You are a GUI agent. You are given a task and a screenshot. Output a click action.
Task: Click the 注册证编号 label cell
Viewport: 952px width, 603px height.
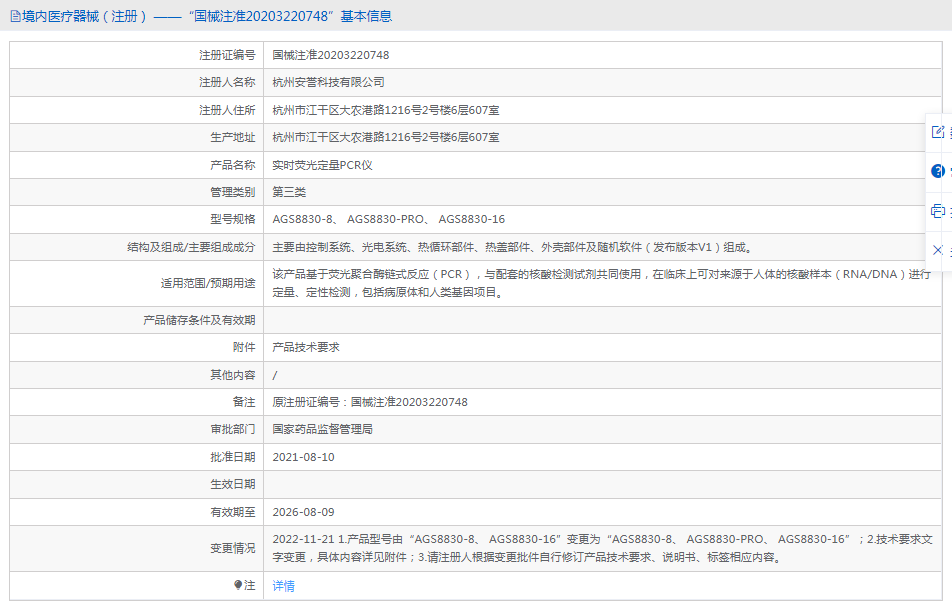[228, 55]
